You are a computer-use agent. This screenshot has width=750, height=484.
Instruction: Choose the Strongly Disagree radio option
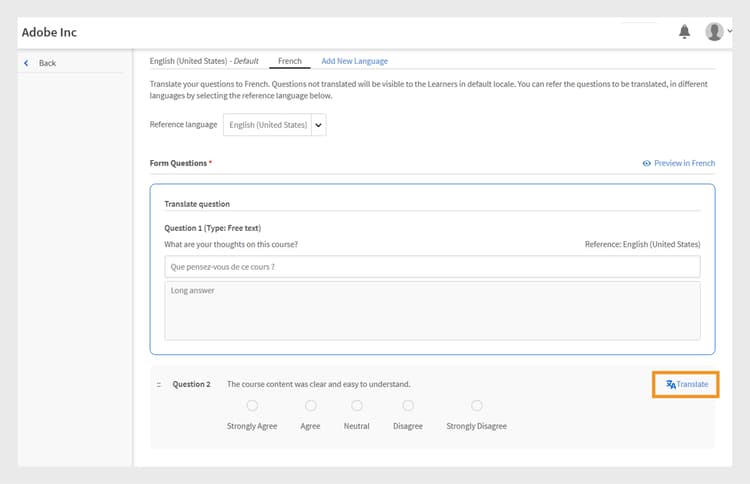477,405
